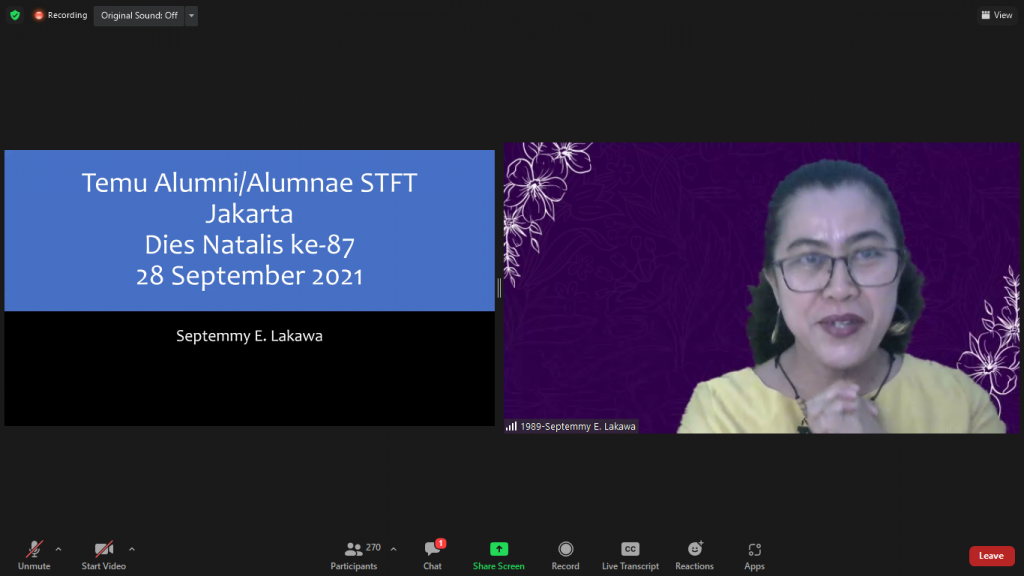This screenshot has width=1024, height=576.
Task: Click the green encryption shield icon
Action: click(x=15, y=15)
